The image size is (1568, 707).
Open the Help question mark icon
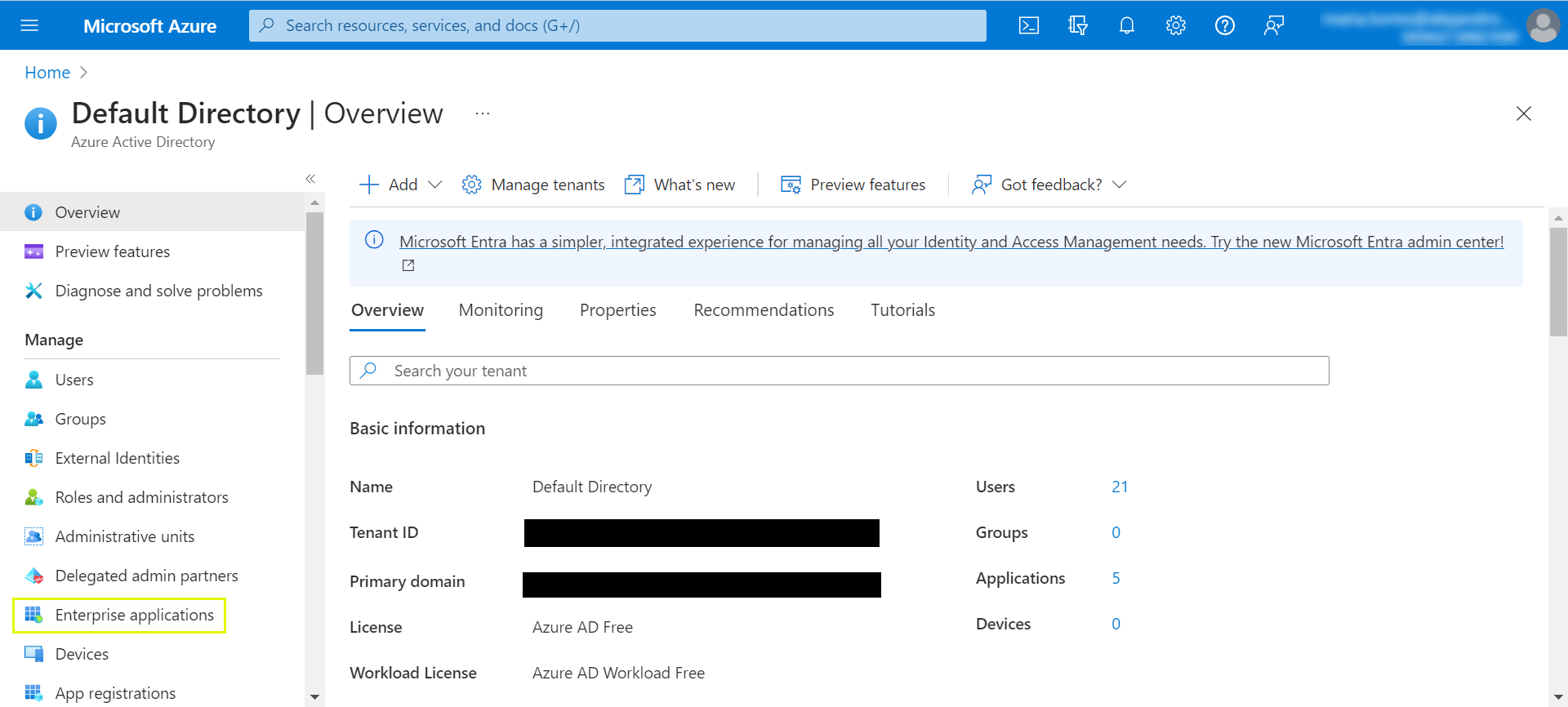tap(1225, 25)
